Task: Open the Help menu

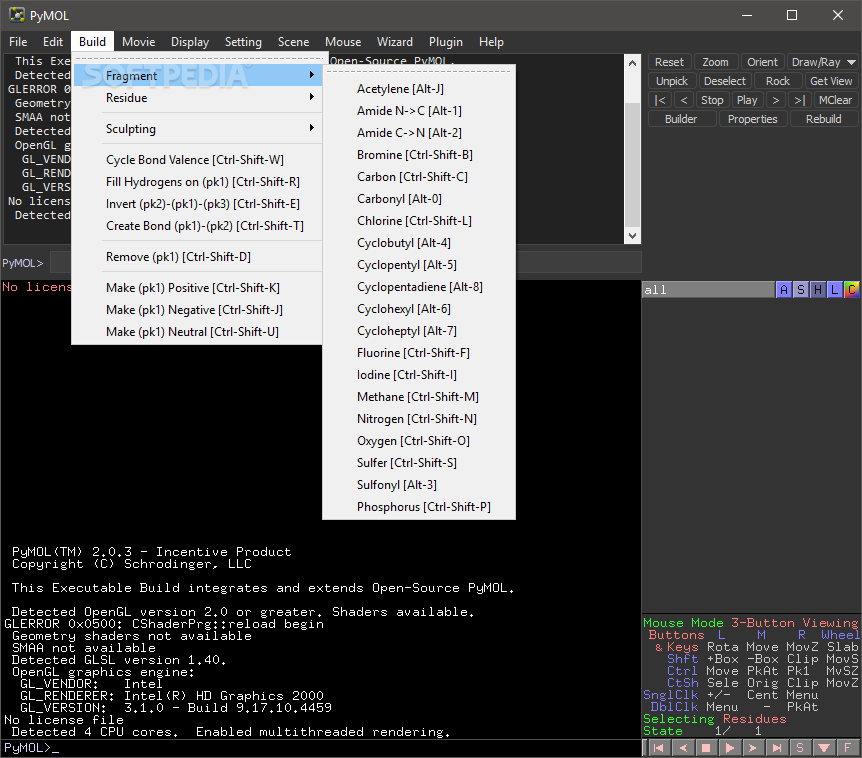Action: pos(491,42)
